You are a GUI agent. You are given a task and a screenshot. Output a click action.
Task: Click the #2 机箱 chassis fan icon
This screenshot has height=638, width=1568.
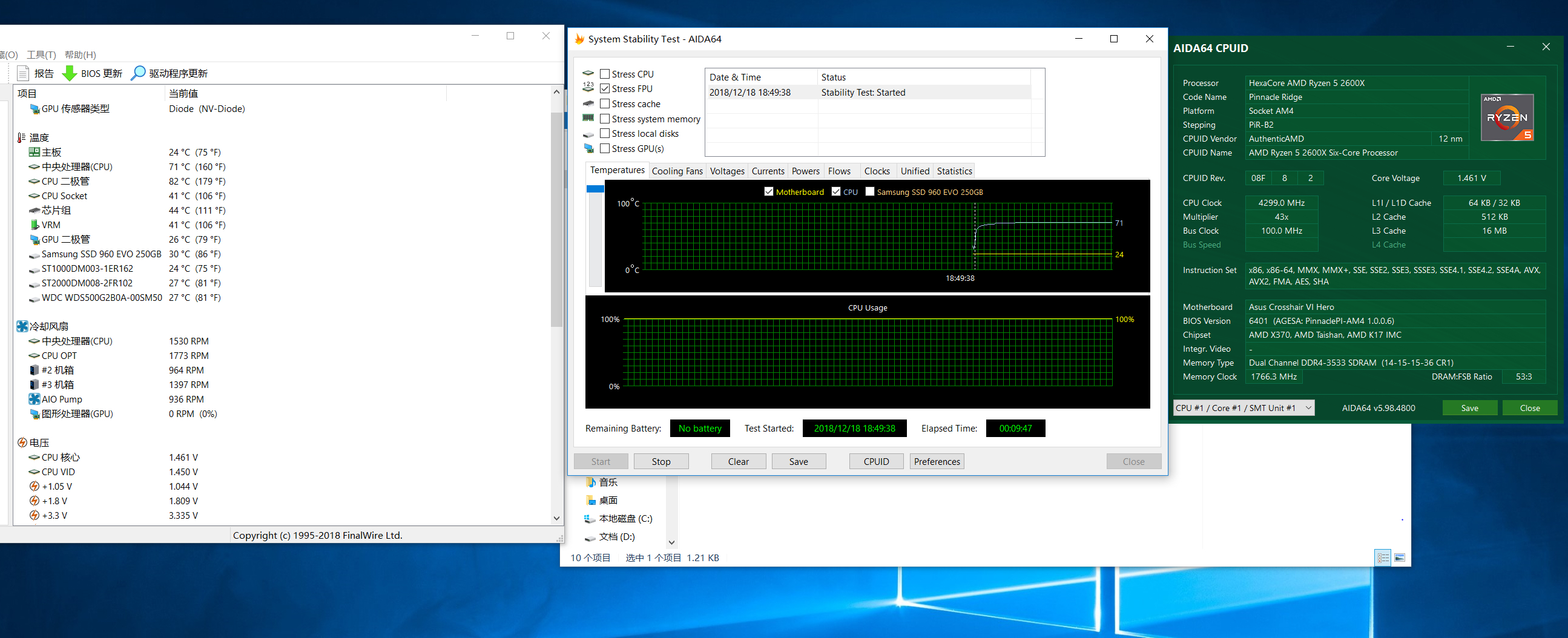point(35,370)
